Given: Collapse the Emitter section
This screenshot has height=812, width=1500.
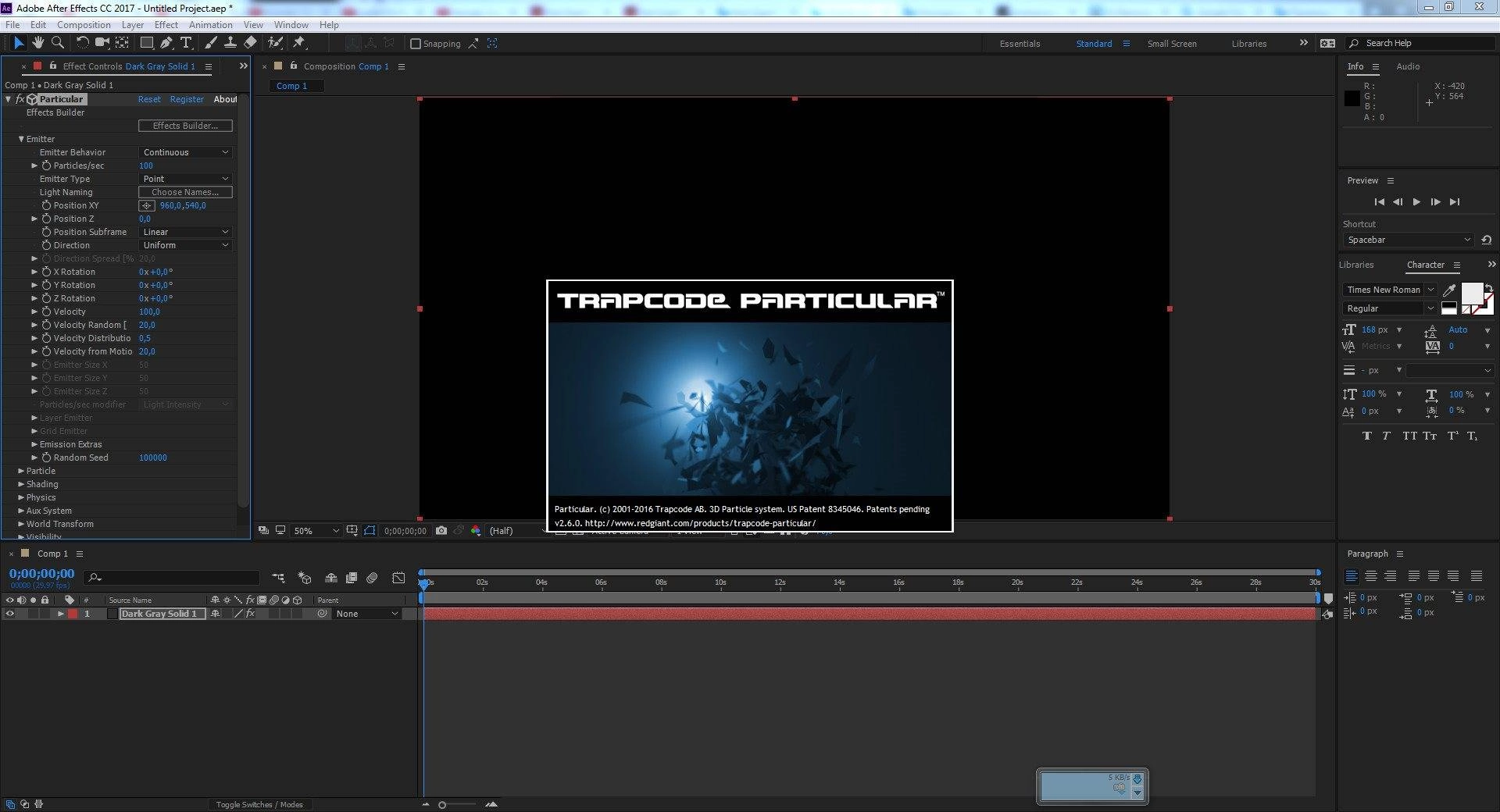Looking at the screenshot, I should coord(21,139).
